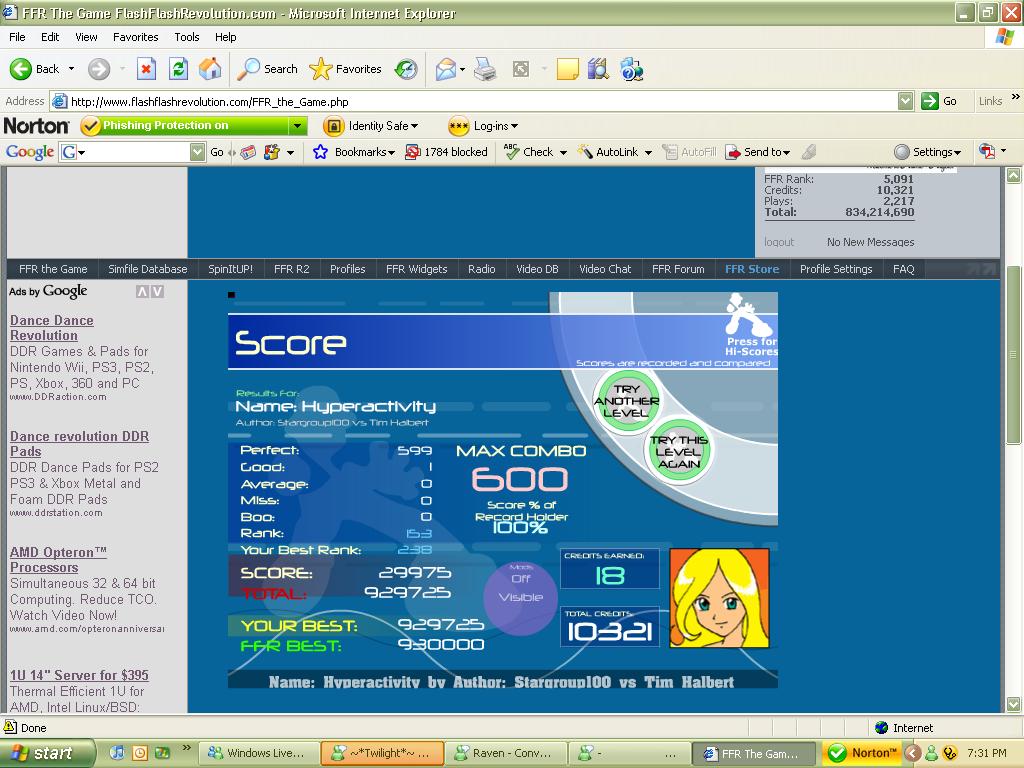Open the Favorites menu

(135, 37)
